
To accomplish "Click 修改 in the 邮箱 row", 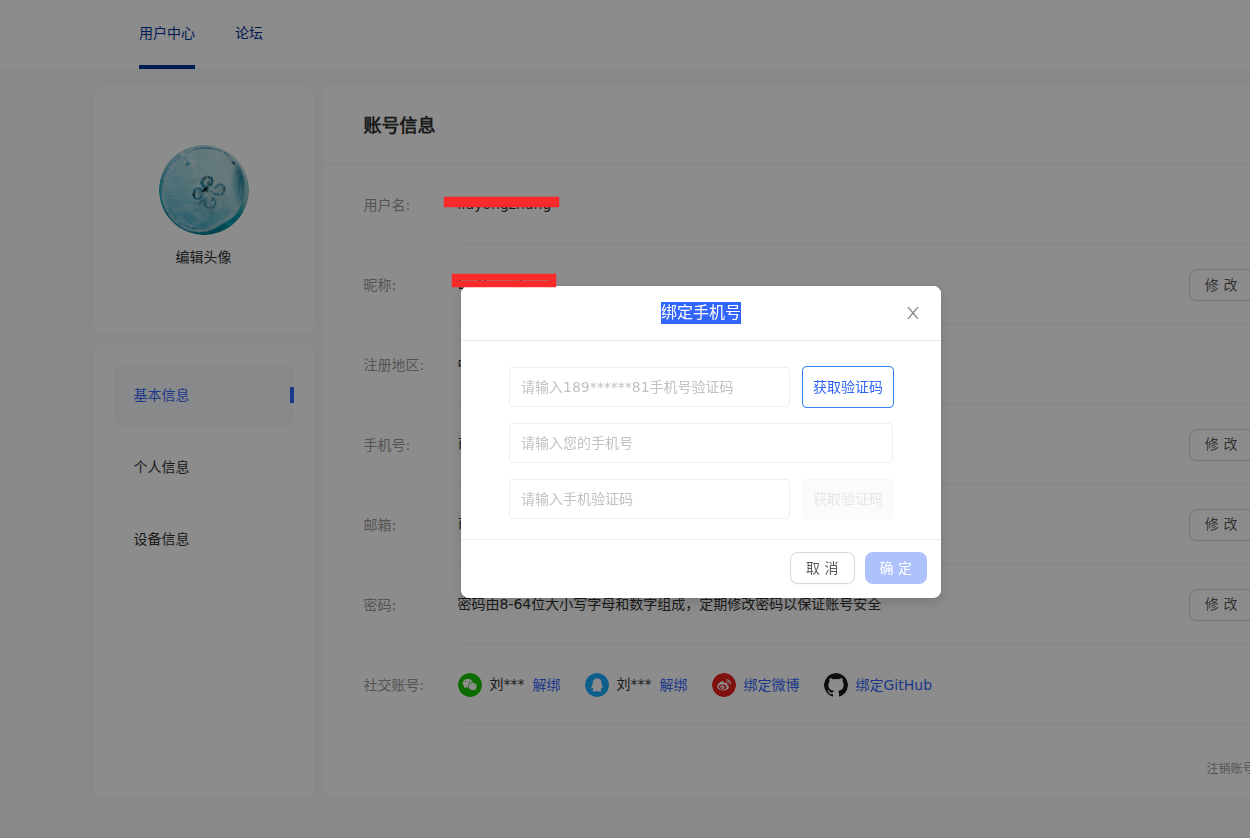I will tap(1220, 525).
